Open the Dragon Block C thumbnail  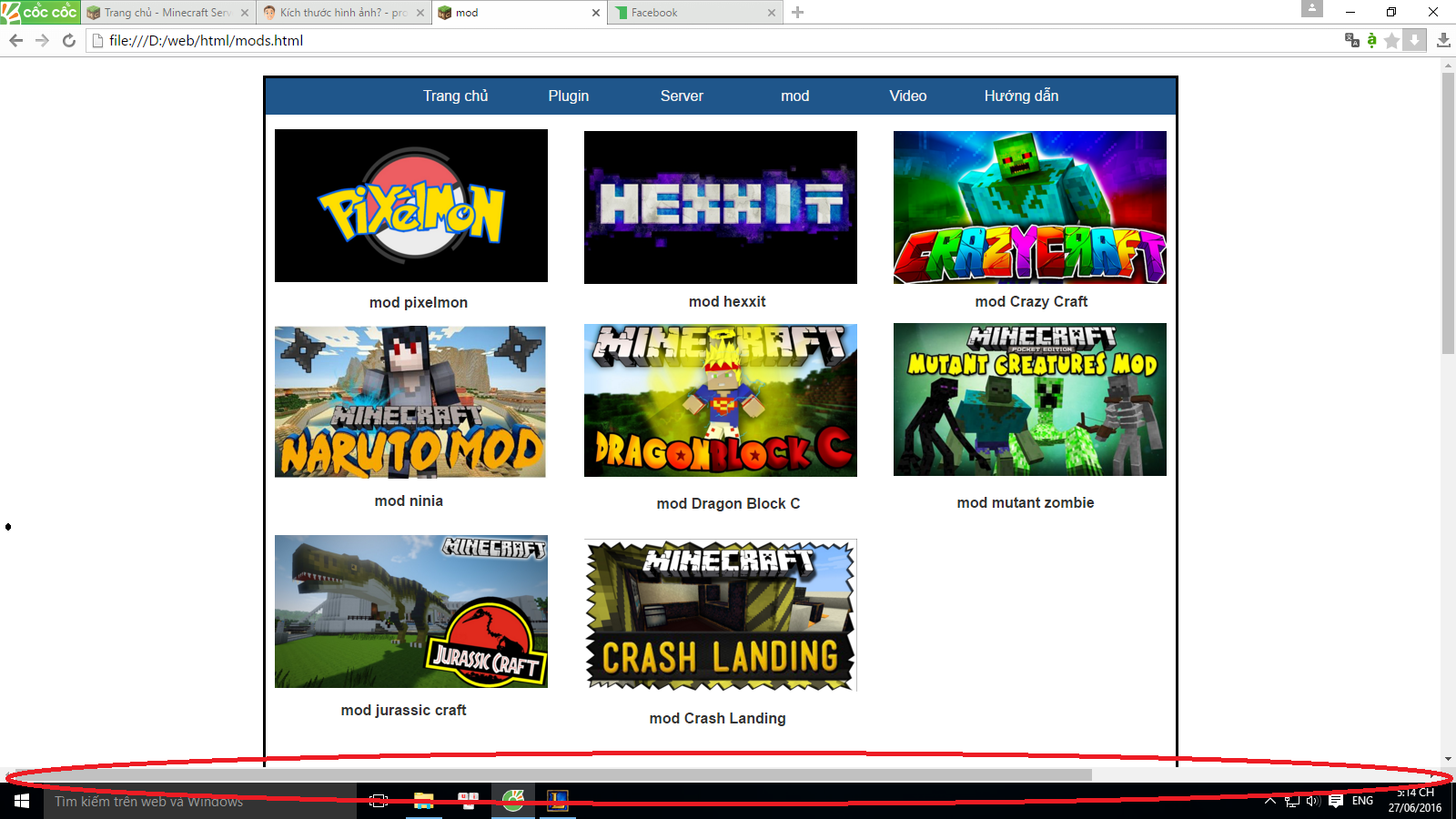pyautogui.click(x=721, y=400)
